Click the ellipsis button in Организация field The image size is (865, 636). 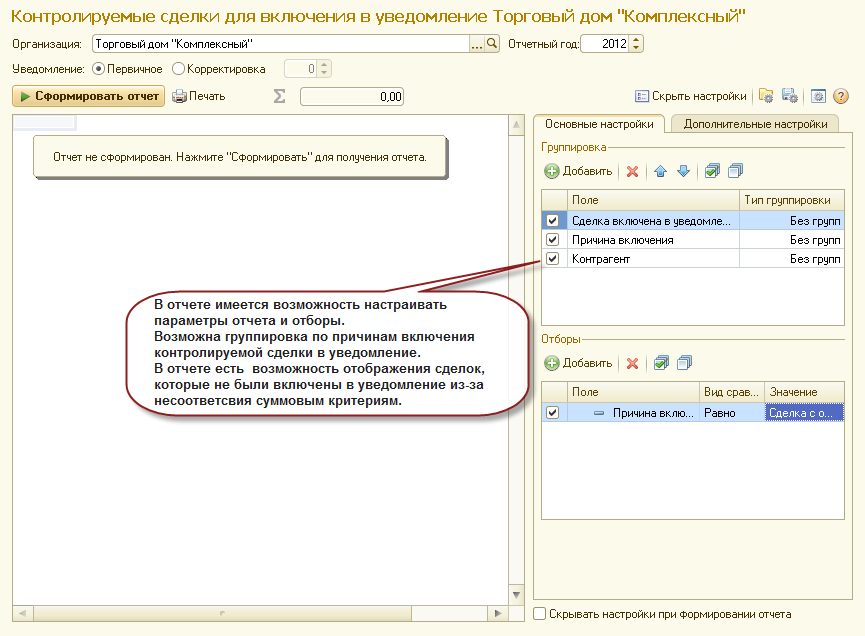click(x=477, y=44)
